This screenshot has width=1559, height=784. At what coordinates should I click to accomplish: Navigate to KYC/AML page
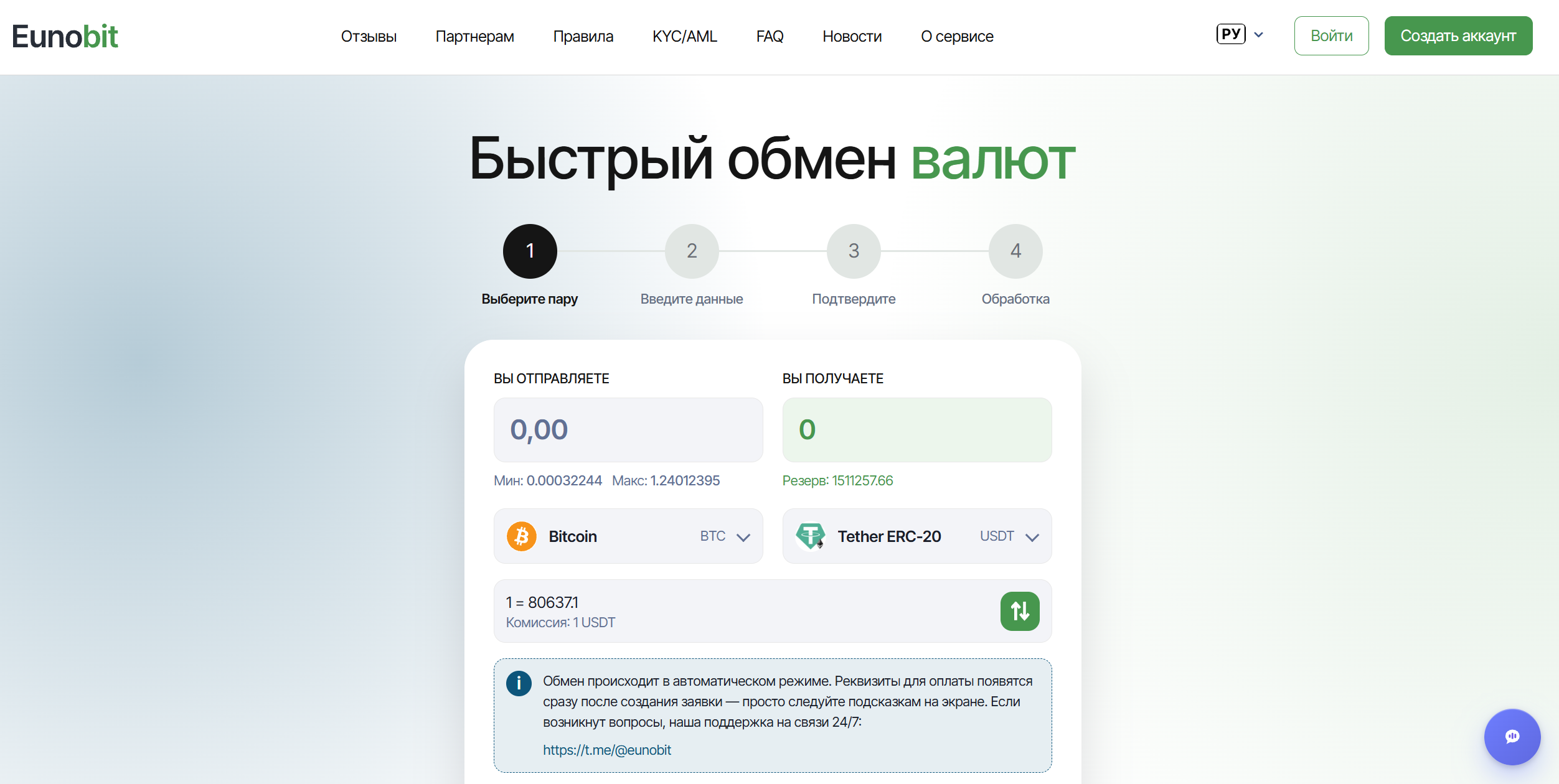[685, 36]
